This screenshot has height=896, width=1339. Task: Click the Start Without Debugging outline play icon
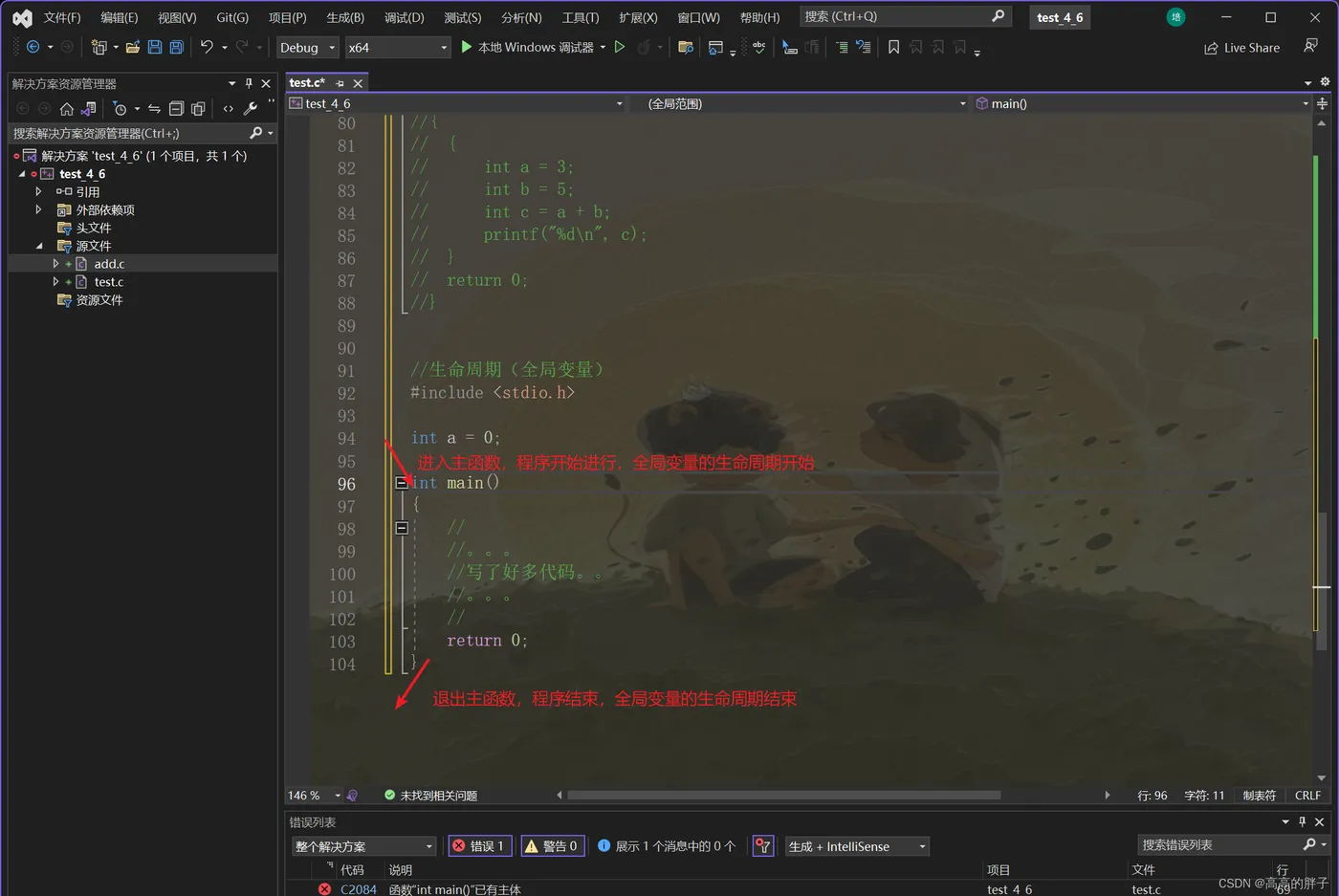pyautogui.click(x=620, y=47)
